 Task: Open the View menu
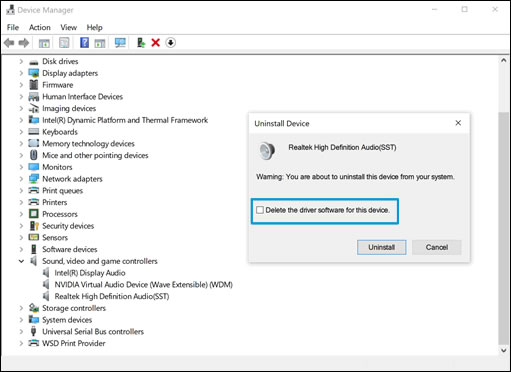coord(69,27)
